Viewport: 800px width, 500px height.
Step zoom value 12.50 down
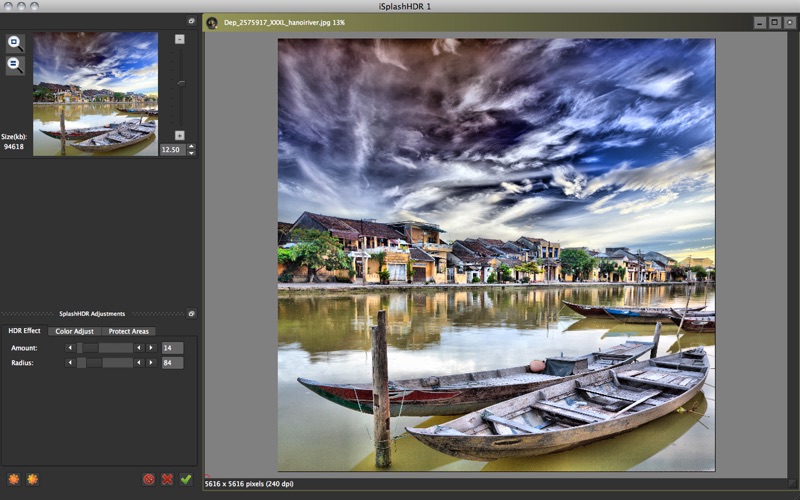point(192,153)
